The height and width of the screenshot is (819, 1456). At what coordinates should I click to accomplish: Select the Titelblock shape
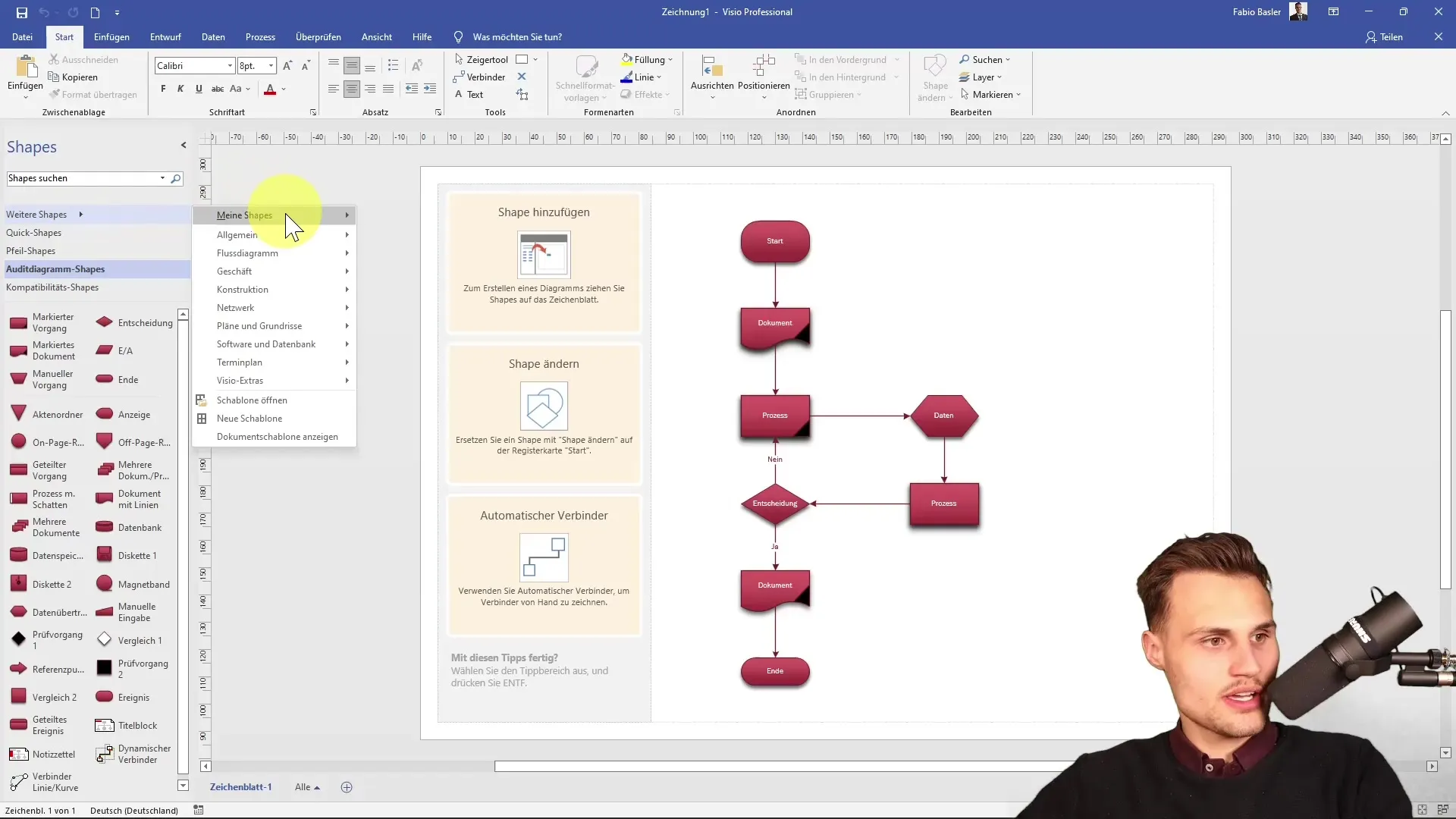(x=127, y=725)
